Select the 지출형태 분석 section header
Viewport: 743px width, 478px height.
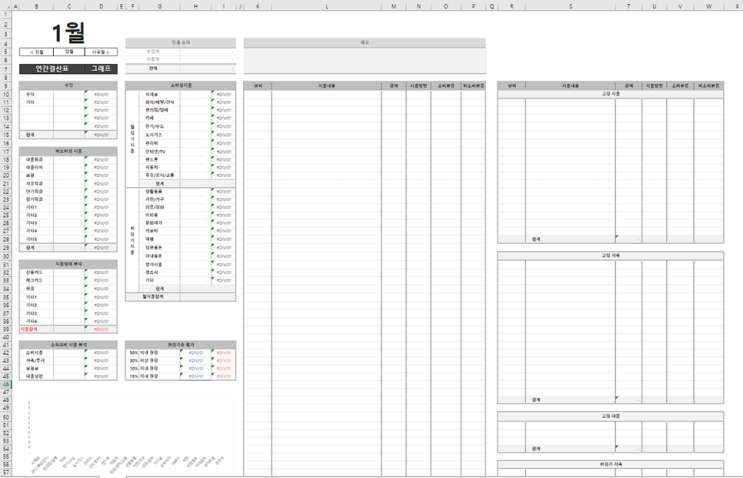click(x=68, y=264)
